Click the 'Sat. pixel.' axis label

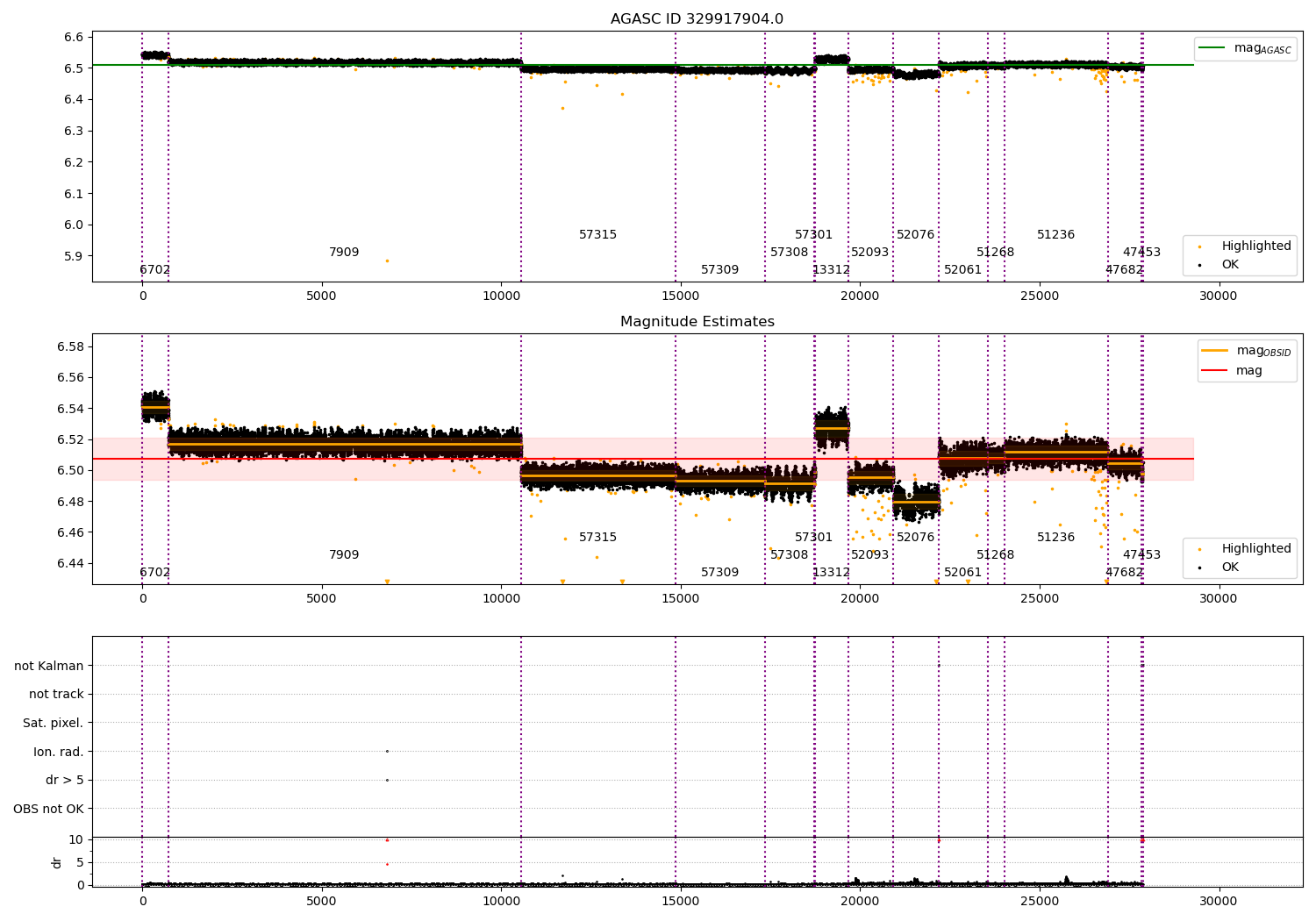click(54, 723)
